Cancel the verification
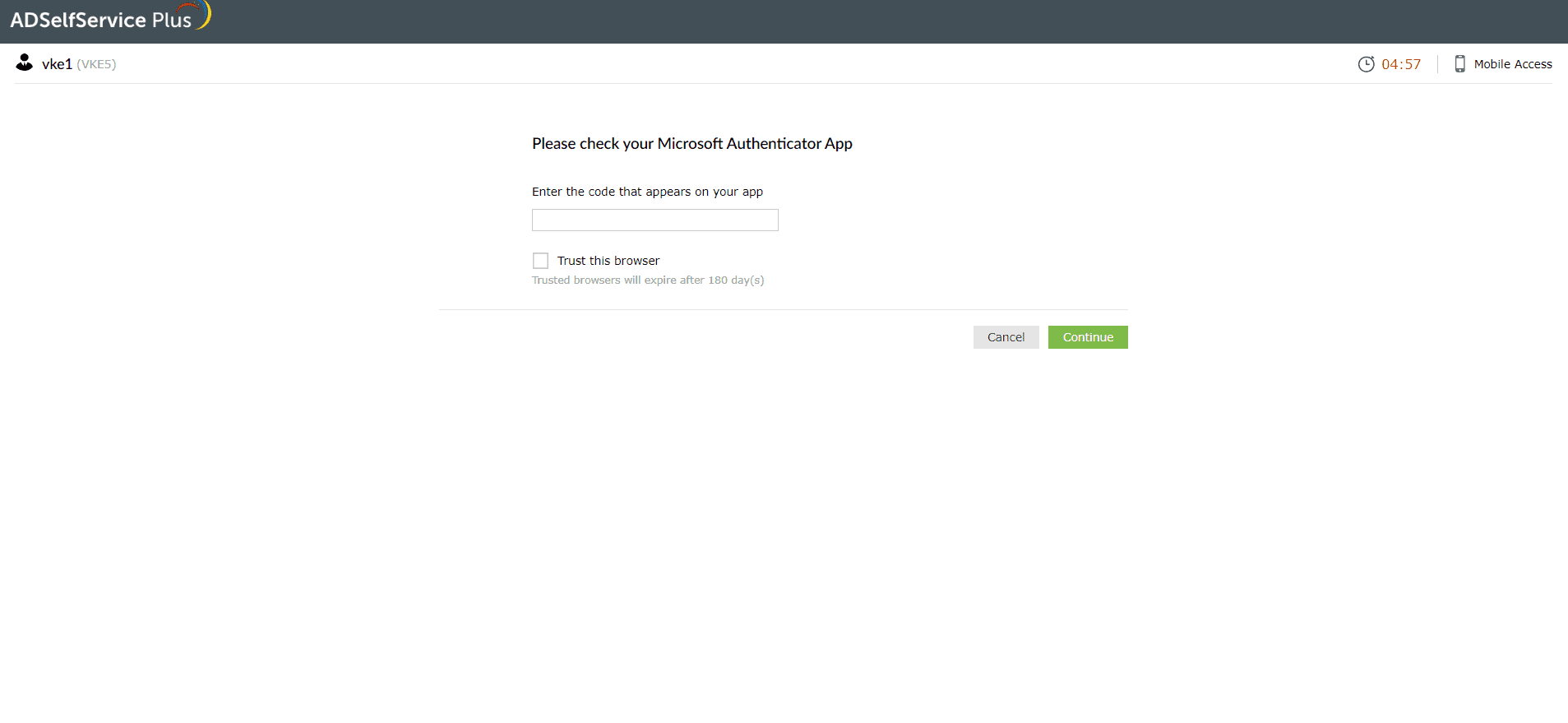This screenshot has height=723, width=1568. tap(1006, 337)
